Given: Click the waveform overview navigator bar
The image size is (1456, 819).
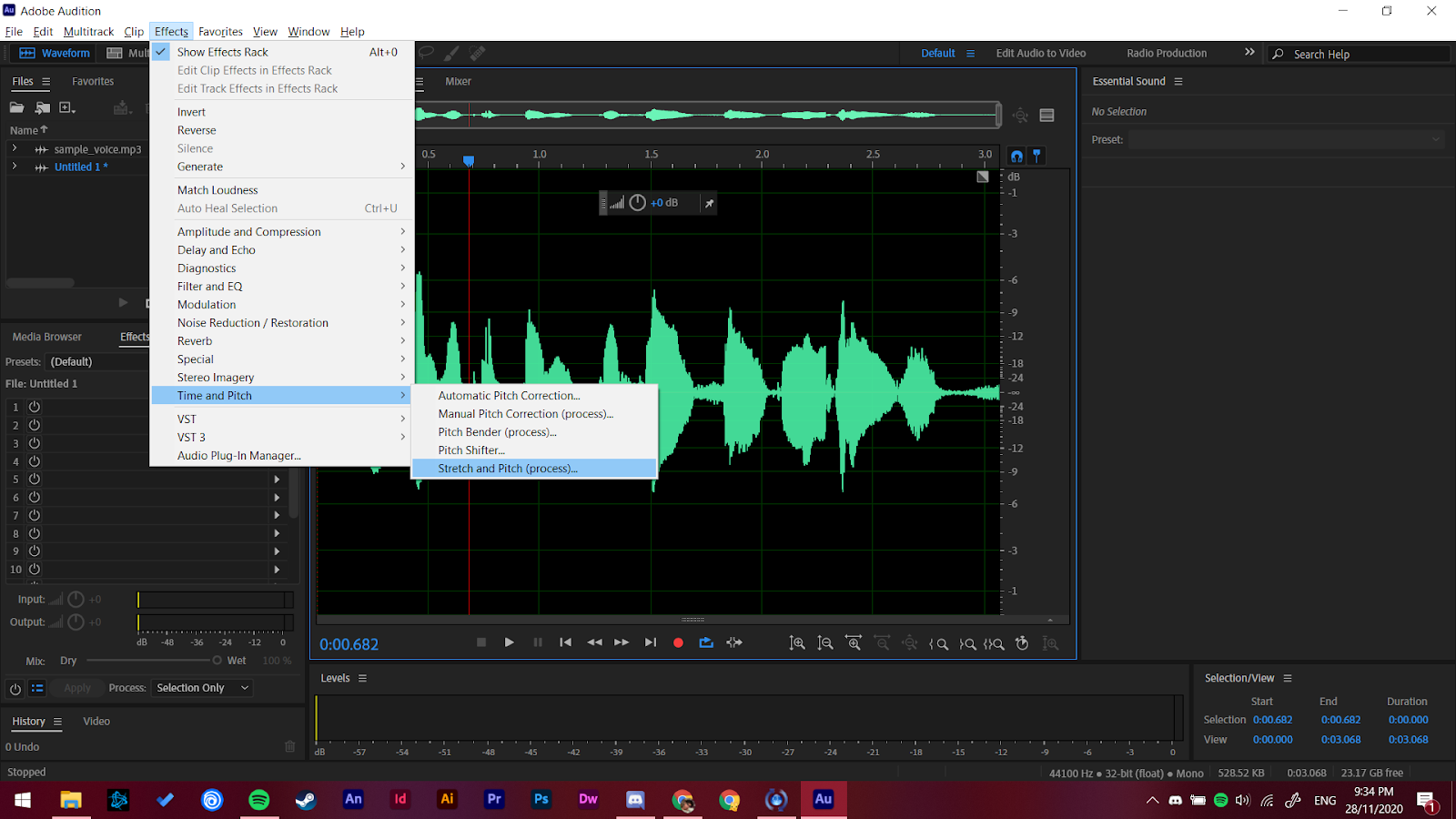Looking at the screenshot, I should 707,115.
